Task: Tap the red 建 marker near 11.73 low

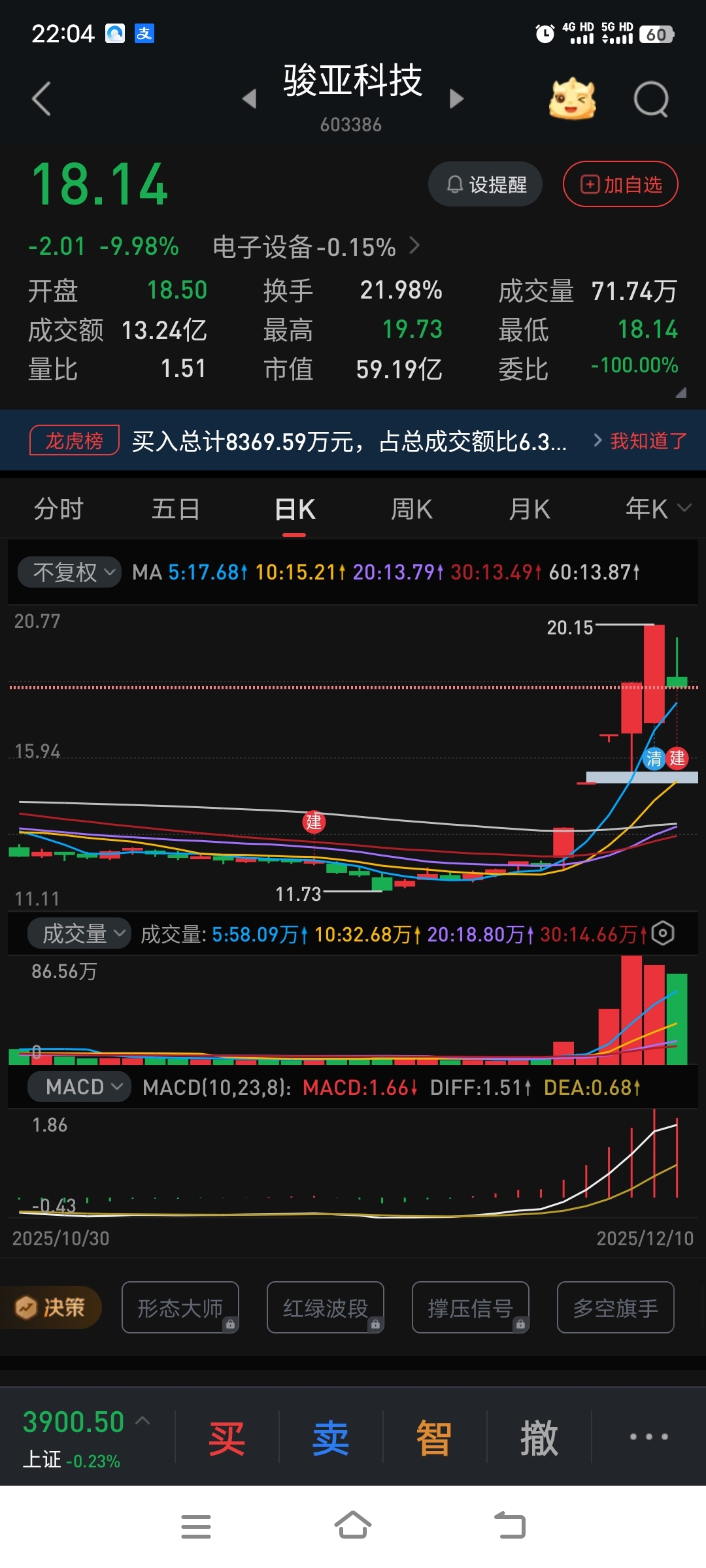Action: click(314, 822)
